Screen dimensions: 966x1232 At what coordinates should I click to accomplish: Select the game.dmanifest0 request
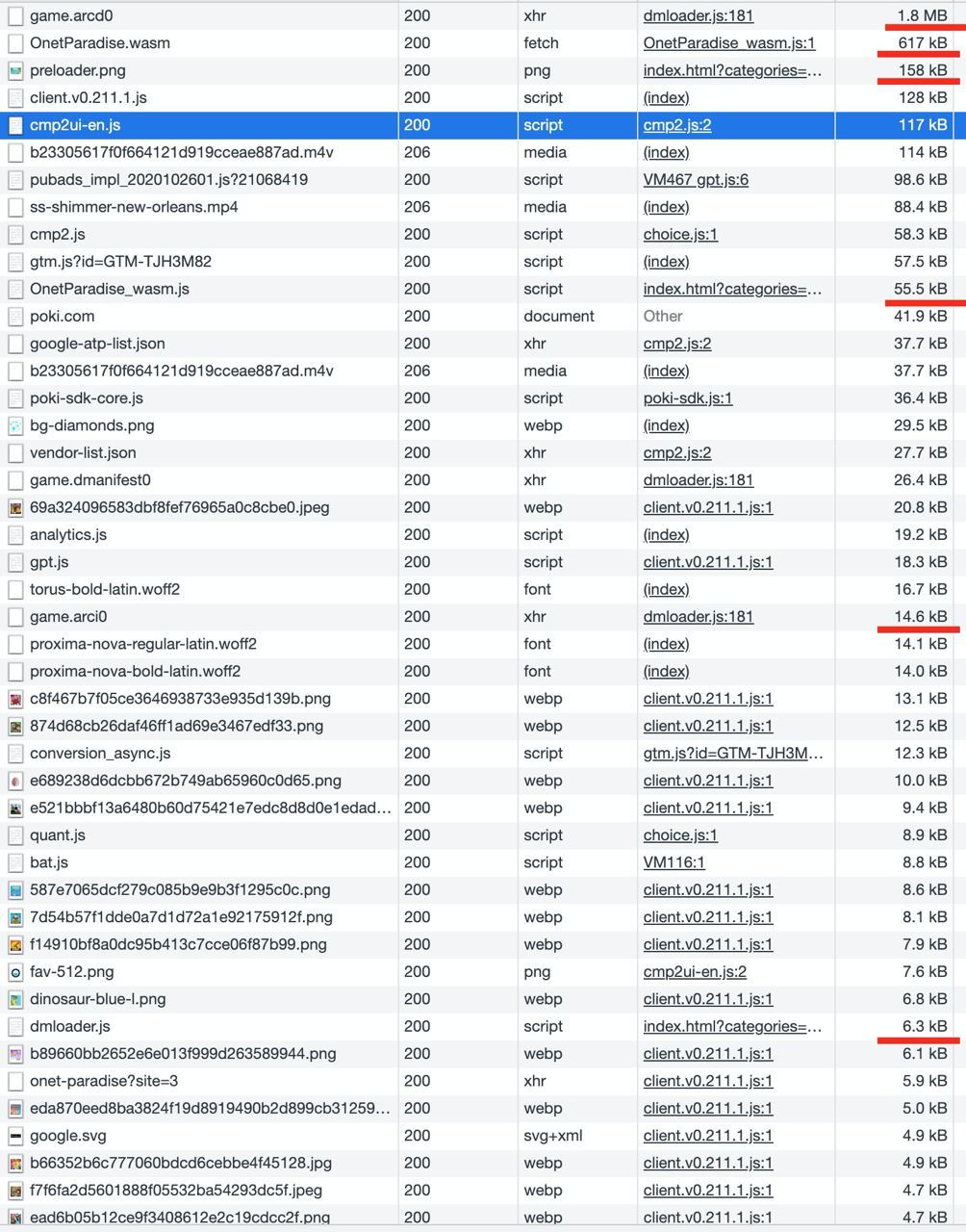90,480
